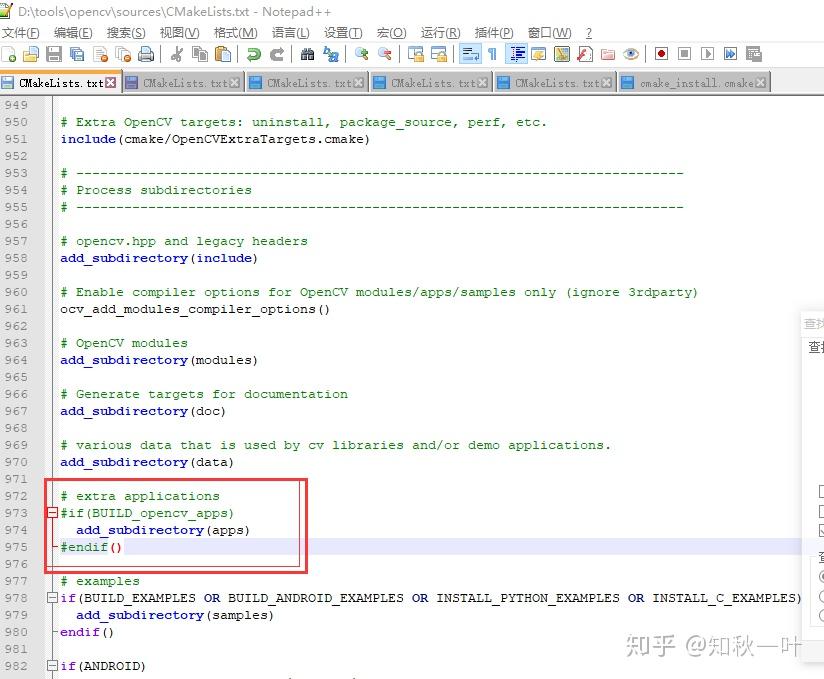
Task: Start macro recording red dot icon
Action: pyautogui.click(x=661, y=54)
